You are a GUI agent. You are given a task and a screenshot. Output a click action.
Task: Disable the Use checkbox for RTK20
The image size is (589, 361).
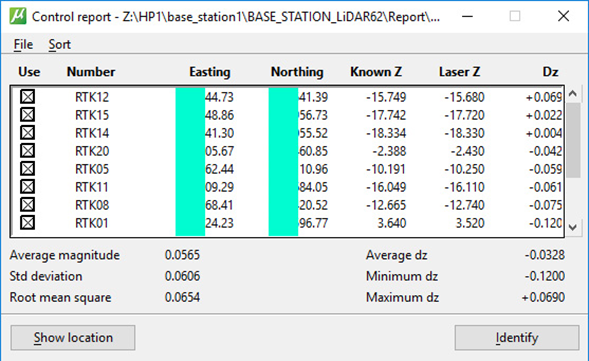[x=27, y=151]
